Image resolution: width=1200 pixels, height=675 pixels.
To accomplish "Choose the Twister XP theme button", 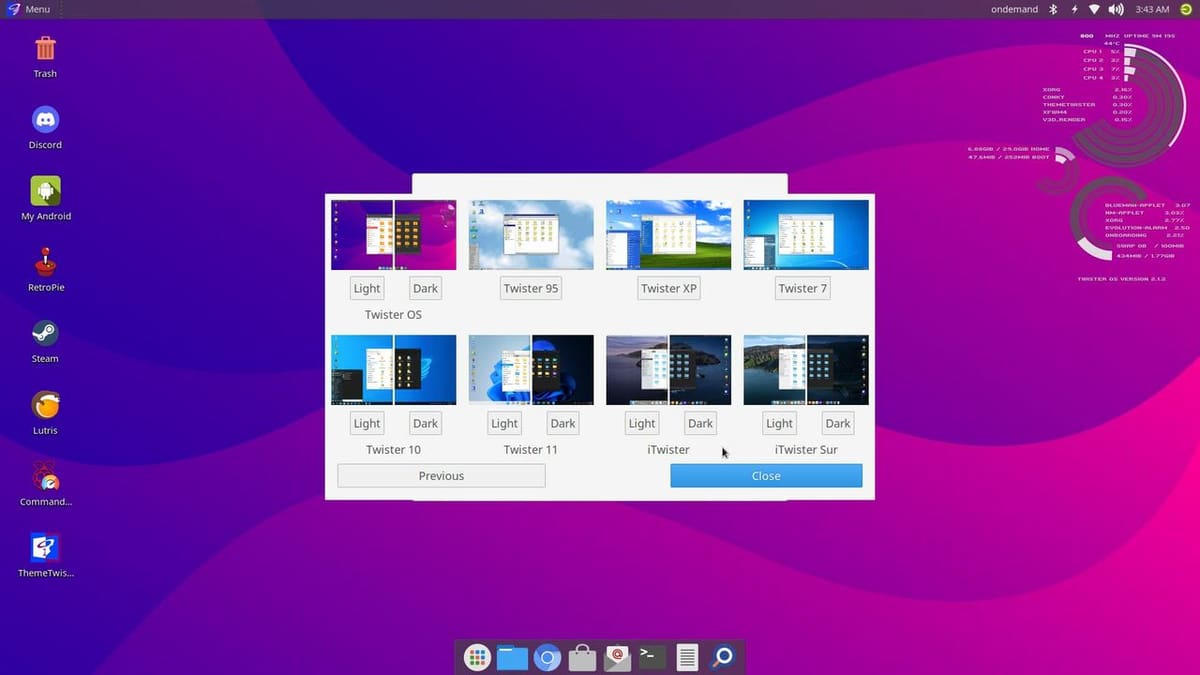I will click(668, 288).
